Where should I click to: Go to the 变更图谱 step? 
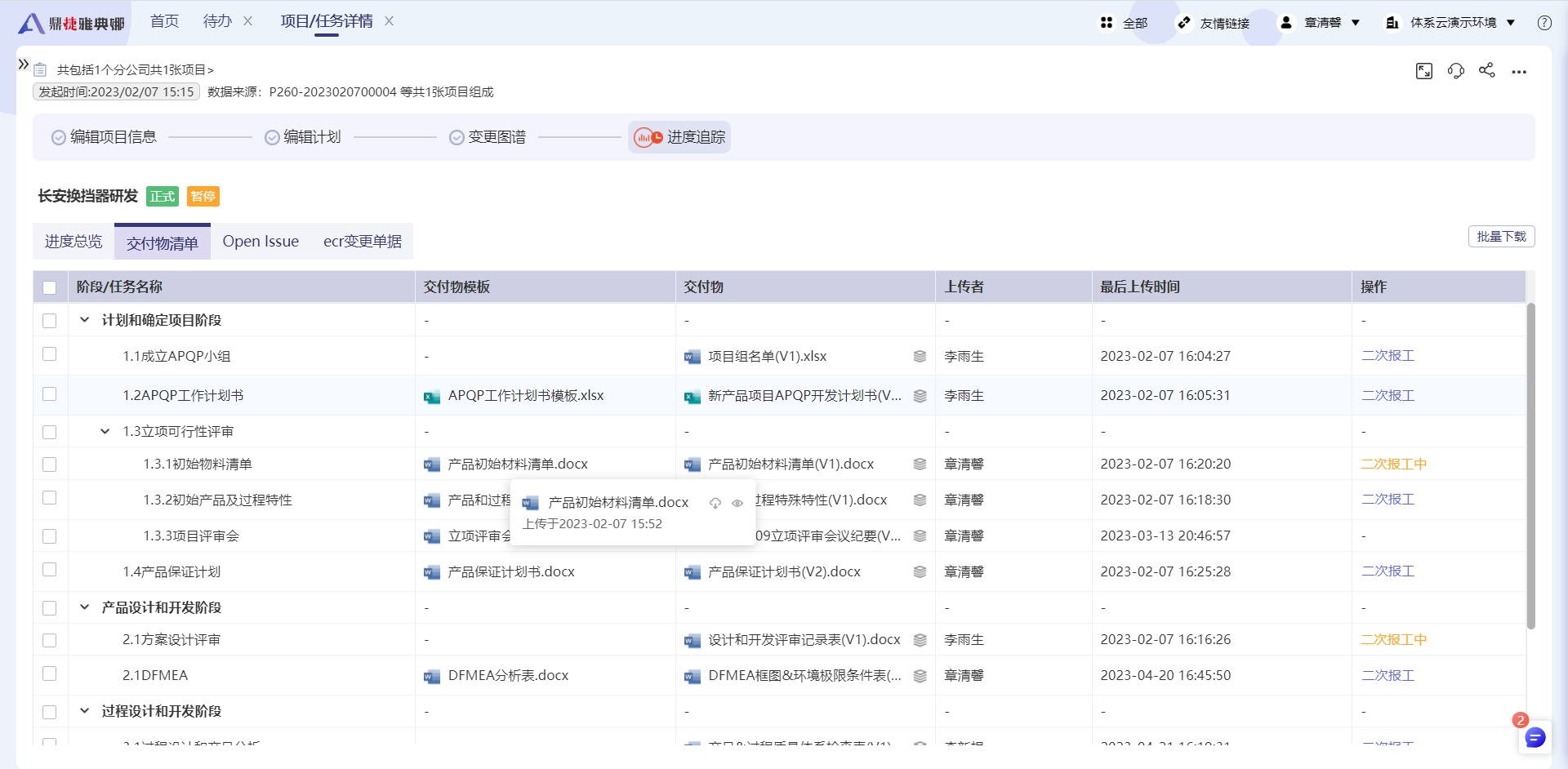[488, 137]
